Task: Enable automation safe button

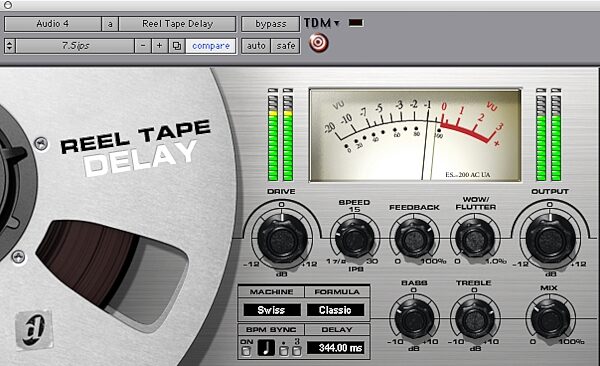Action: 286,46
